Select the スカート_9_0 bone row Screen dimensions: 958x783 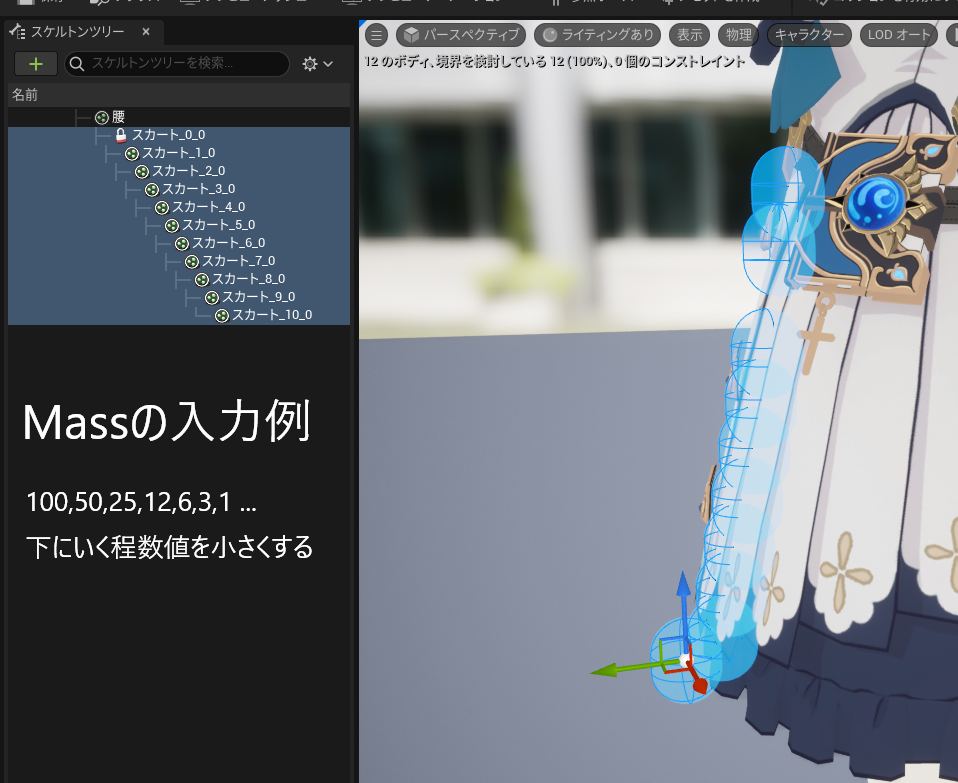tap(178, 297)
